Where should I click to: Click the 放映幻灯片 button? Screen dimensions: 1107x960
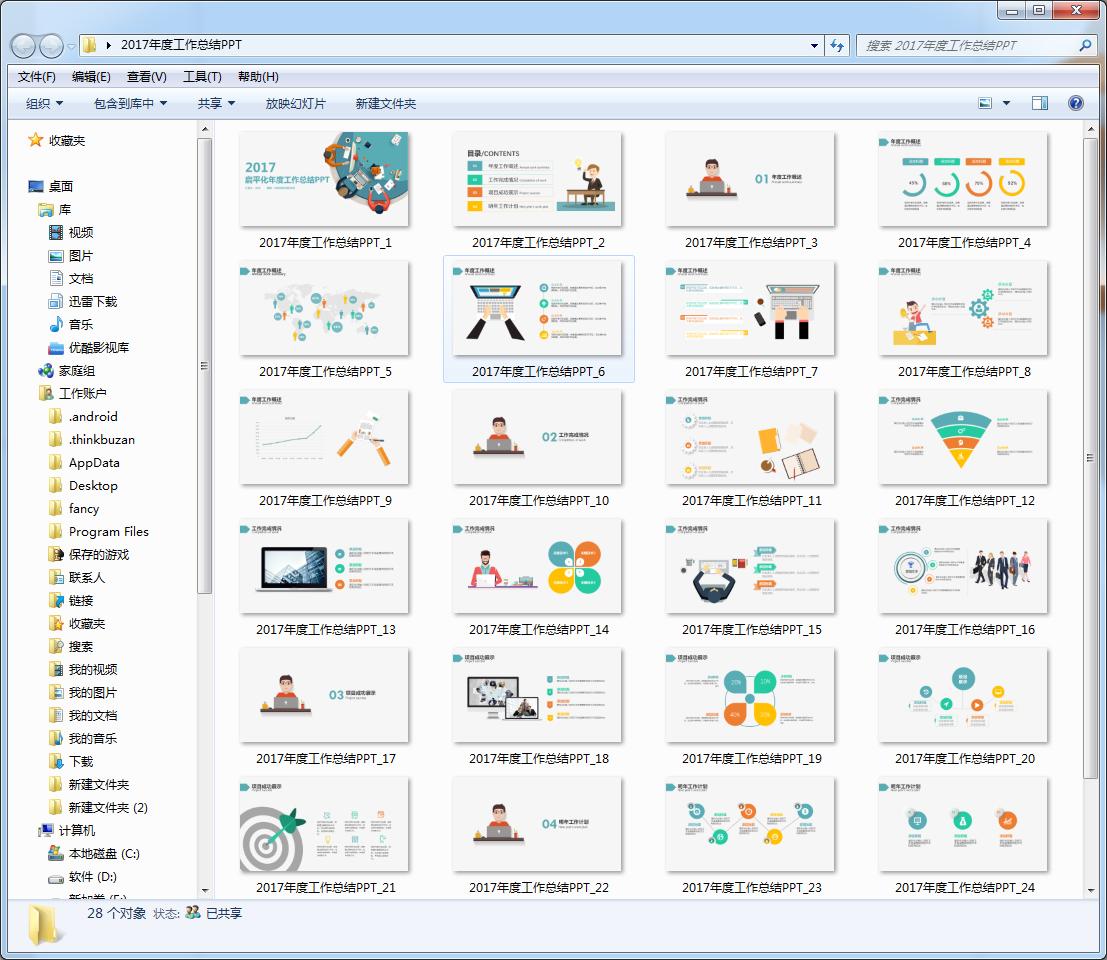[x=295, y=103]
